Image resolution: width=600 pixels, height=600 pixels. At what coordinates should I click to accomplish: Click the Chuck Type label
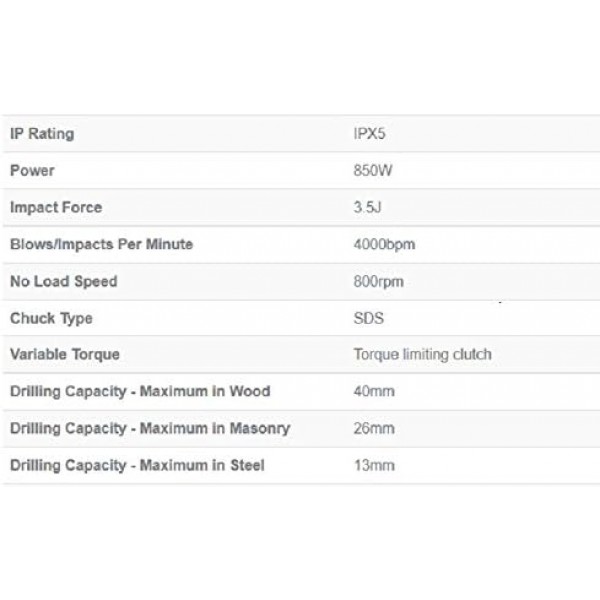(x=51, y=318)
